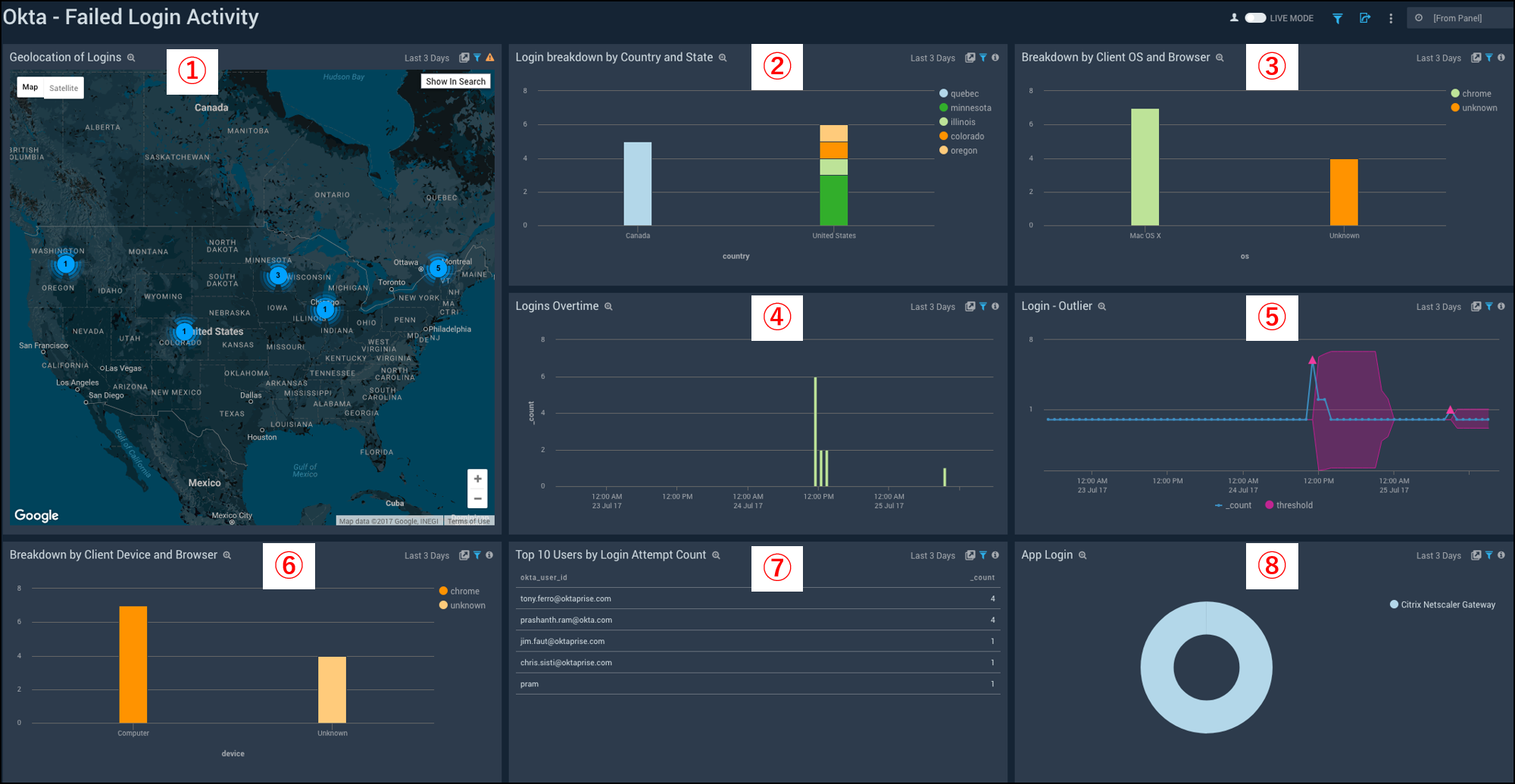Select the prashanth.ram@okta.com row

pyautogui.click(x=757, y=620)
